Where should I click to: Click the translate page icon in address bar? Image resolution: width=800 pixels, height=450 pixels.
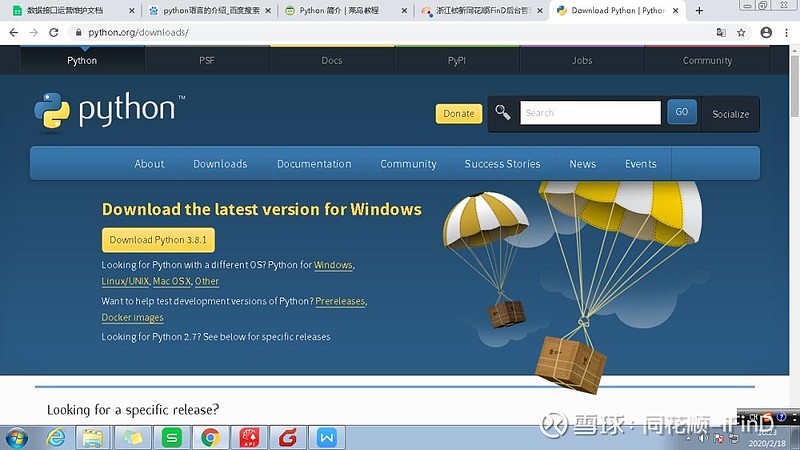721,32
